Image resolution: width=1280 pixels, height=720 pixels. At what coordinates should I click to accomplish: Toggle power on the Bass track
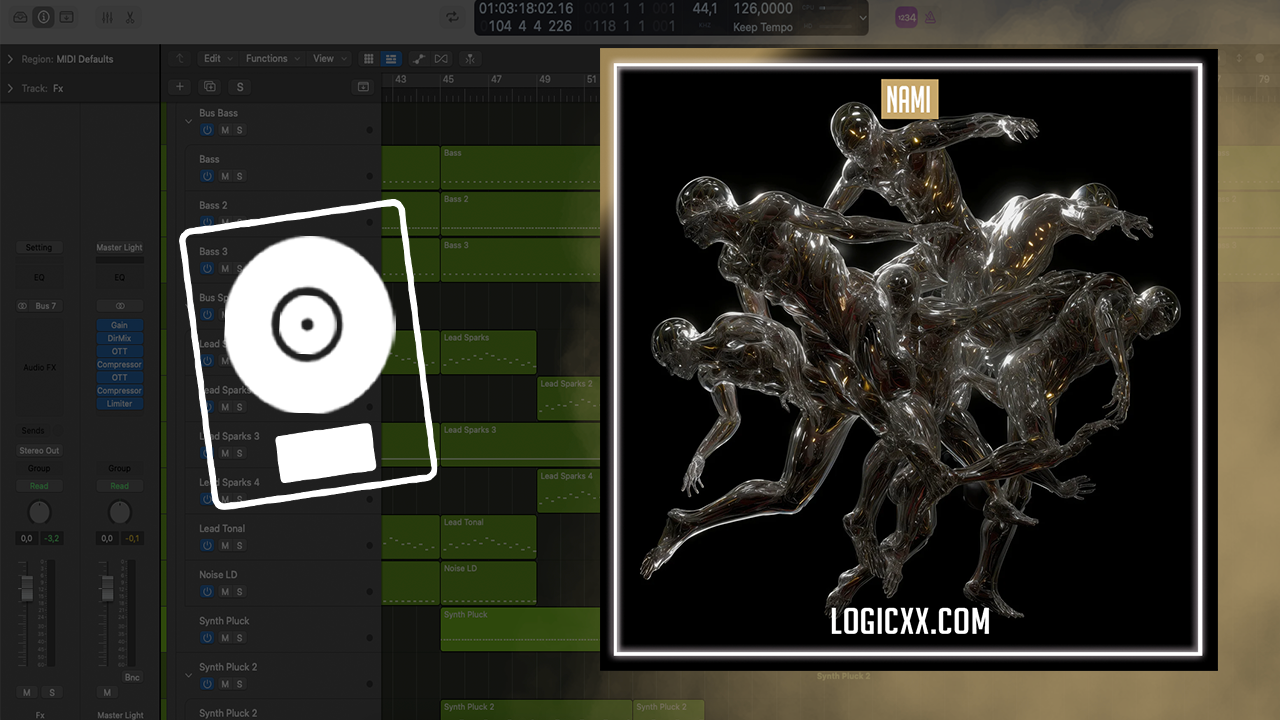[x=207, y=176]
